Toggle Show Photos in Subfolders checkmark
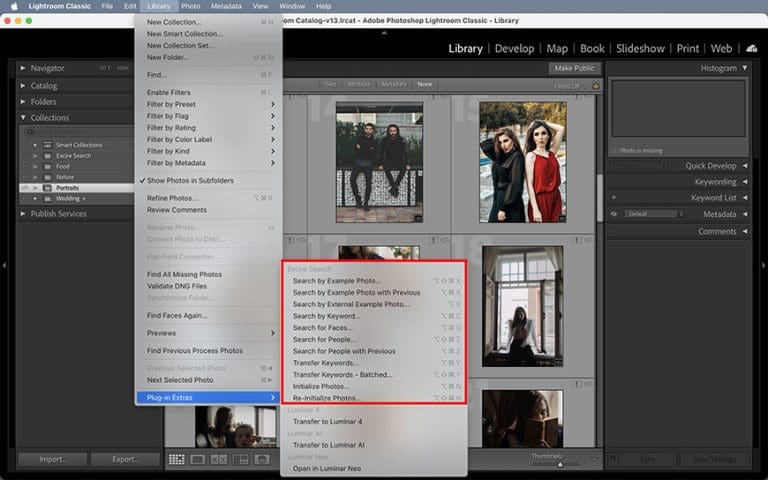Screen dimensions: 768x480 click(x=143, y=180)
